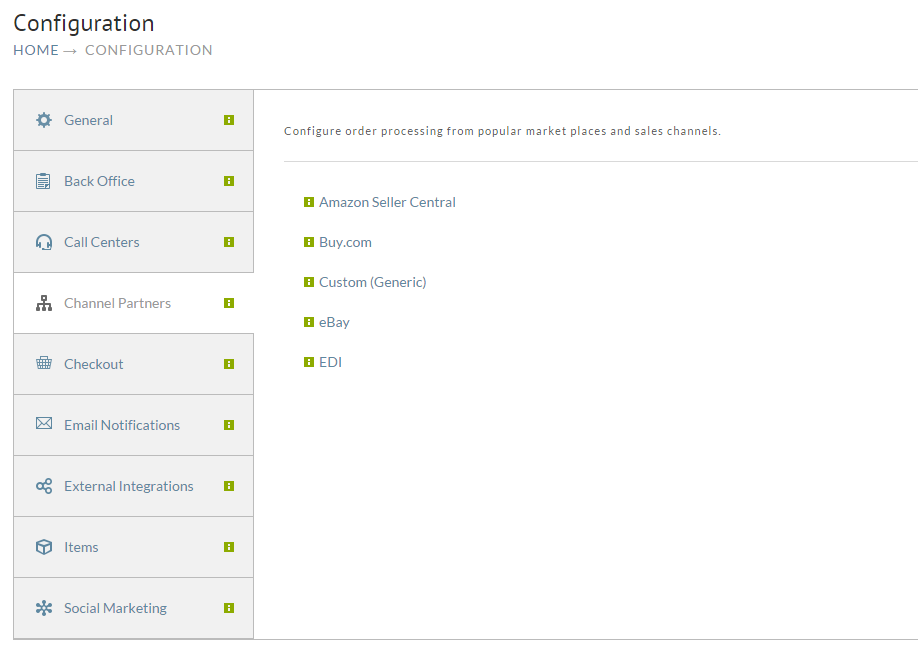The height and width of the screenshot is (647, 918).
Task: Switch to Back Office tab
Action: point(133,181)
